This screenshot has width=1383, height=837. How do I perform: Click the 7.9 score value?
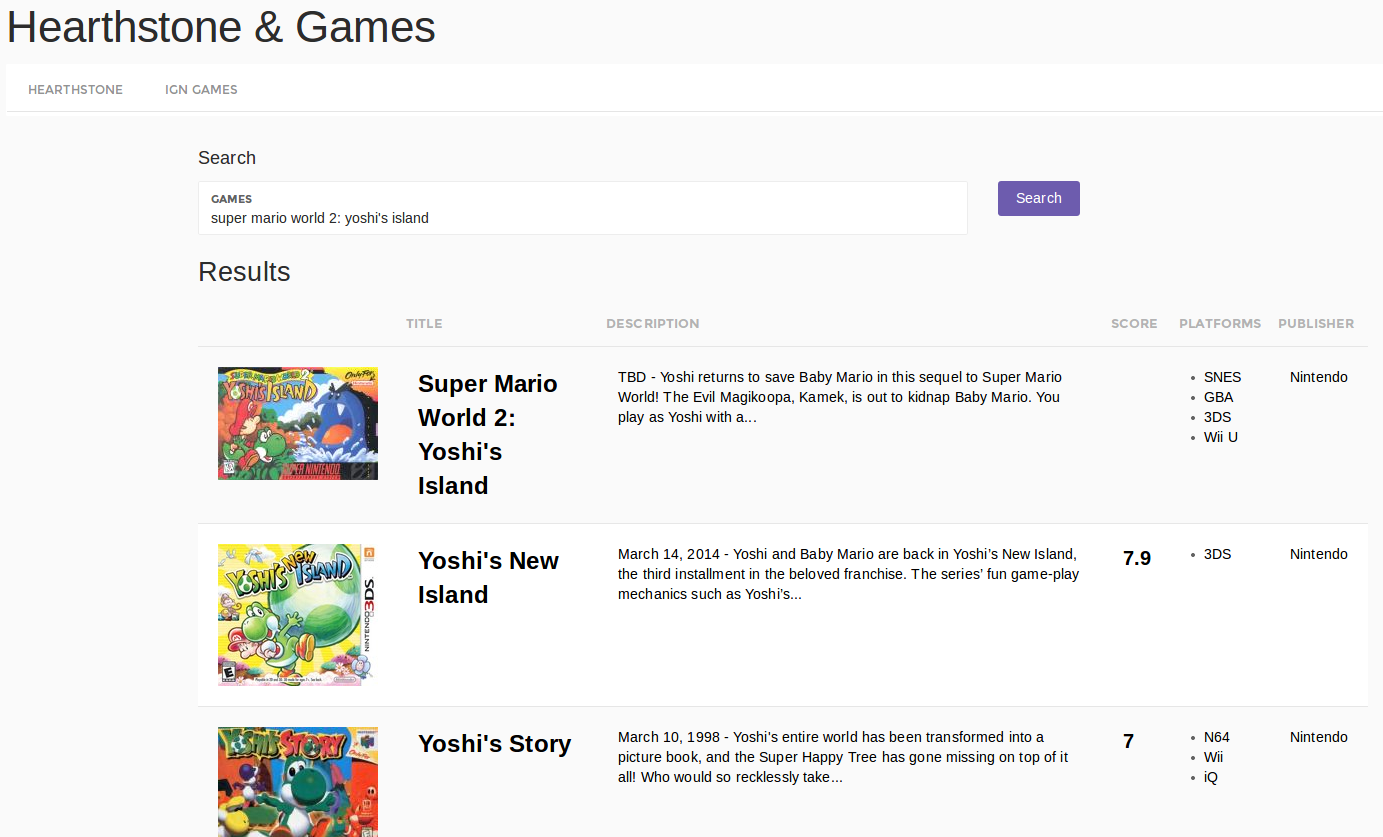1137,558
